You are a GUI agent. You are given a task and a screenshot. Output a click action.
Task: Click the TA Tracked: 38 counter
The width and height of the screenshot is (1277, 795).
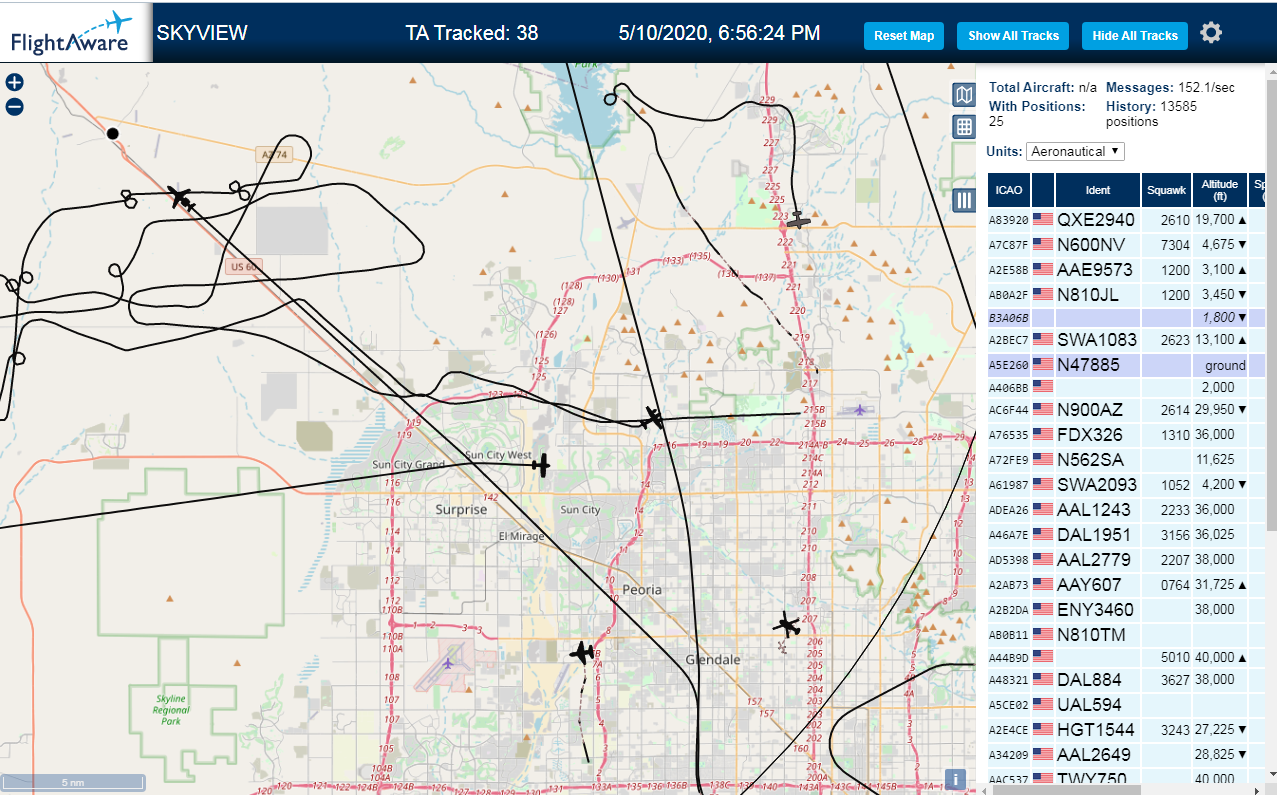pyautogui.click(x=472, y=33)
